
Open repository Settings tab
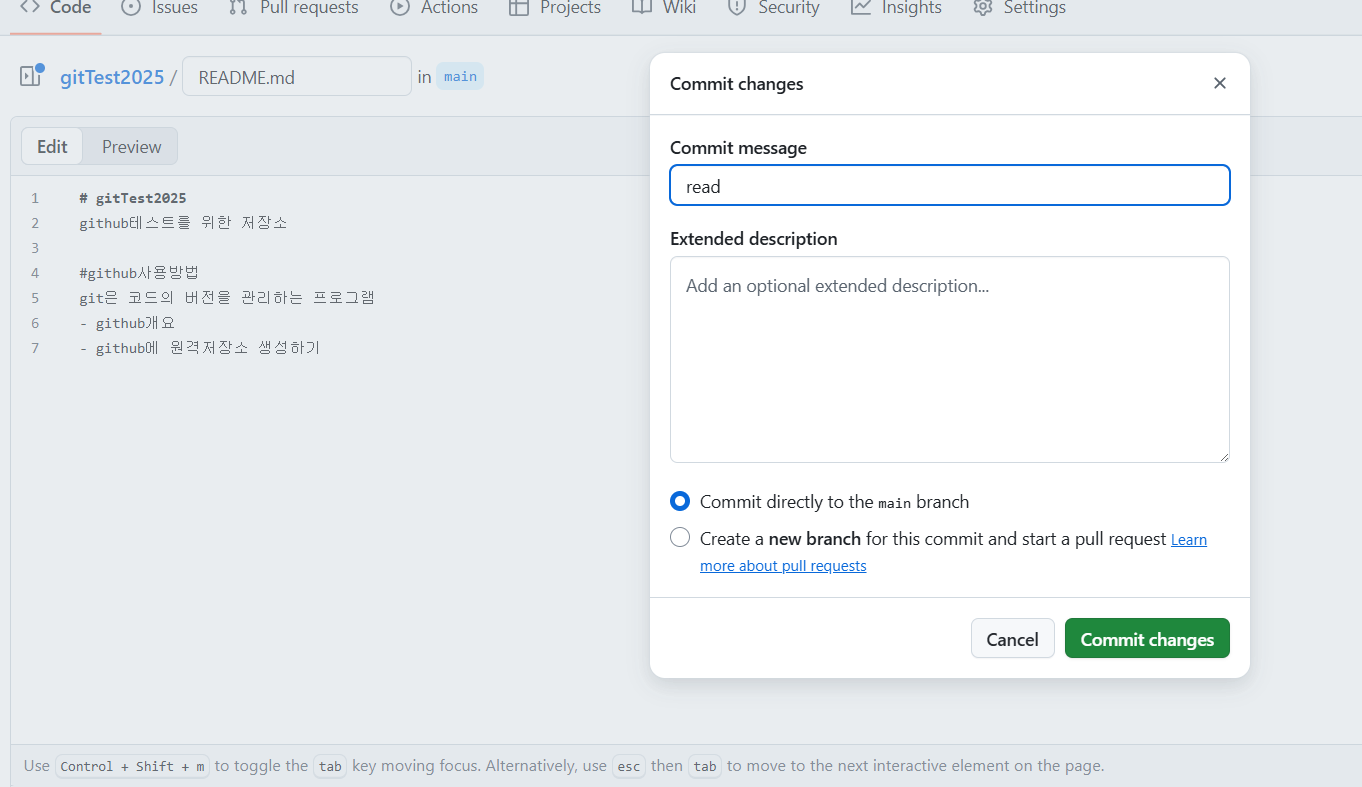(x=1019, y=8)
